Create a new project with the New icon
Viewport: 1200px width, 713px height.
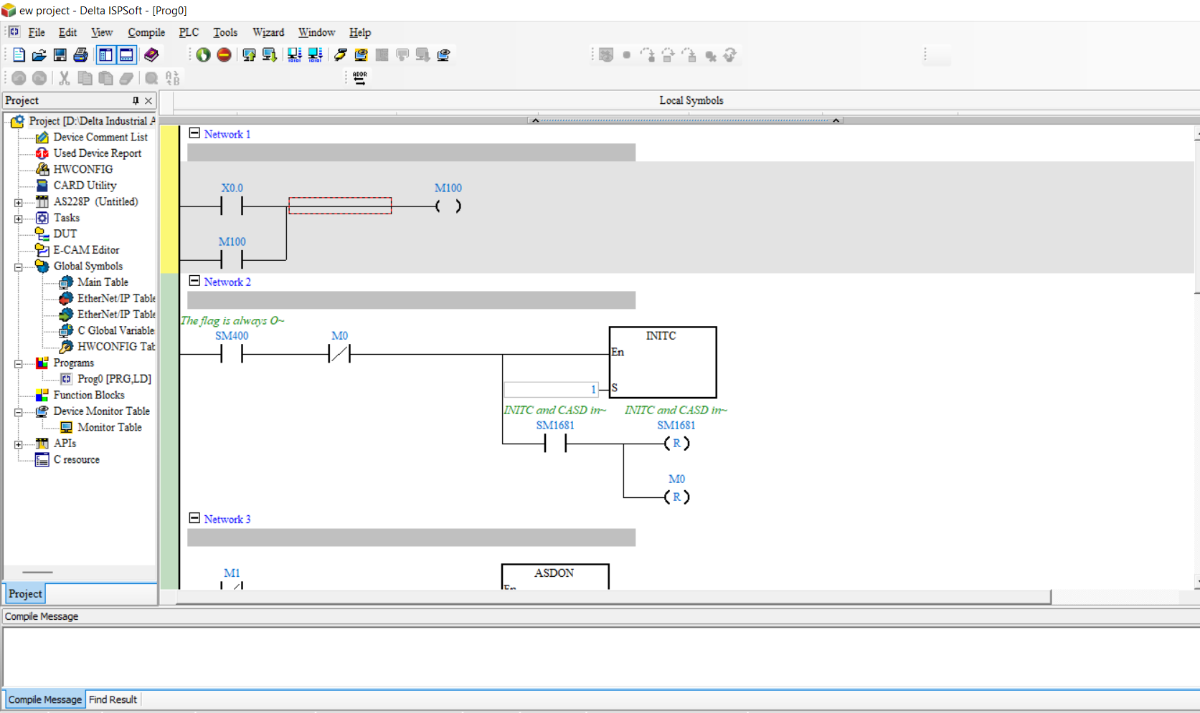click(19, 55)
